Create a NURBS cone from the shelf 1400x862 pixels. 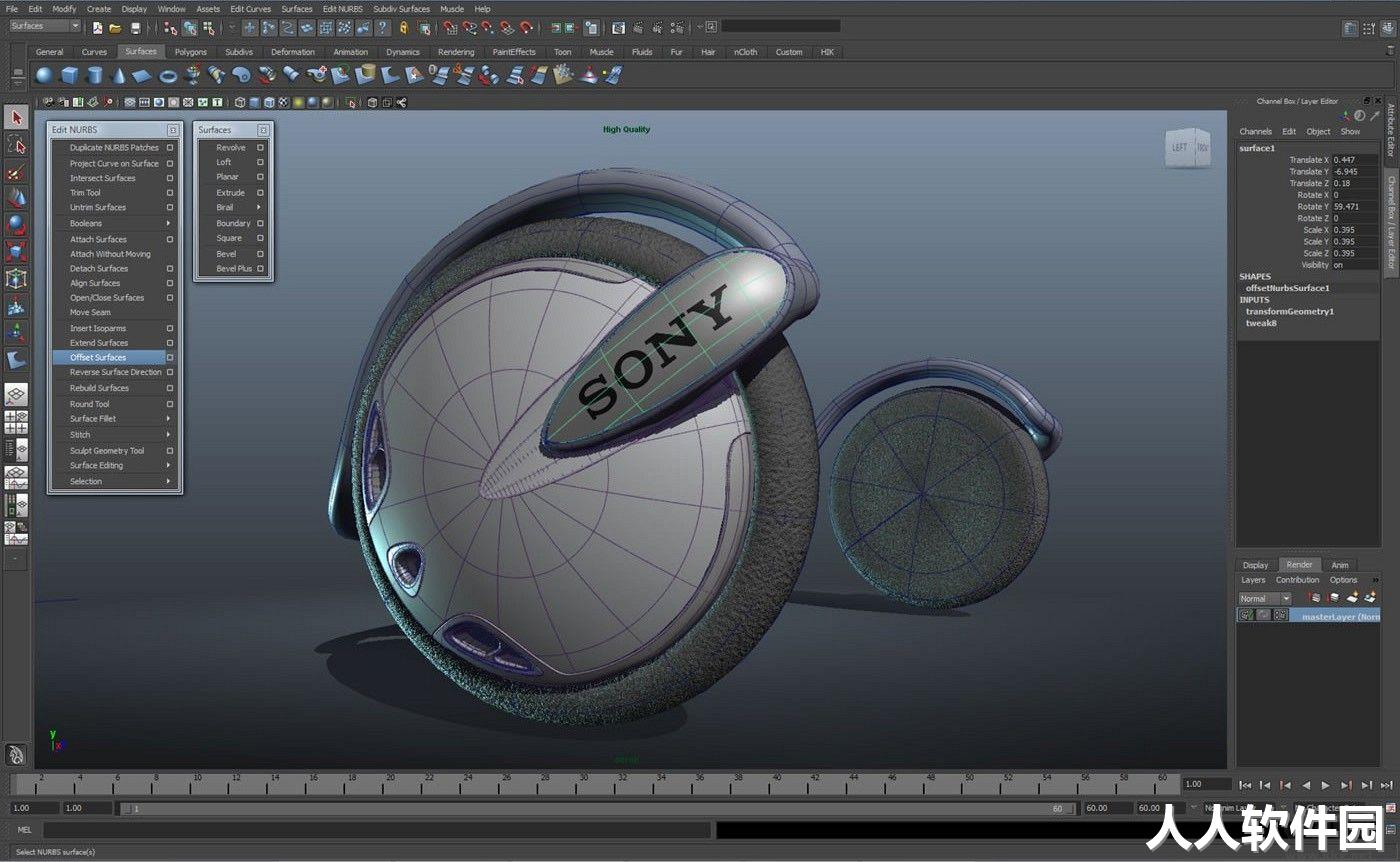[118, 75]
